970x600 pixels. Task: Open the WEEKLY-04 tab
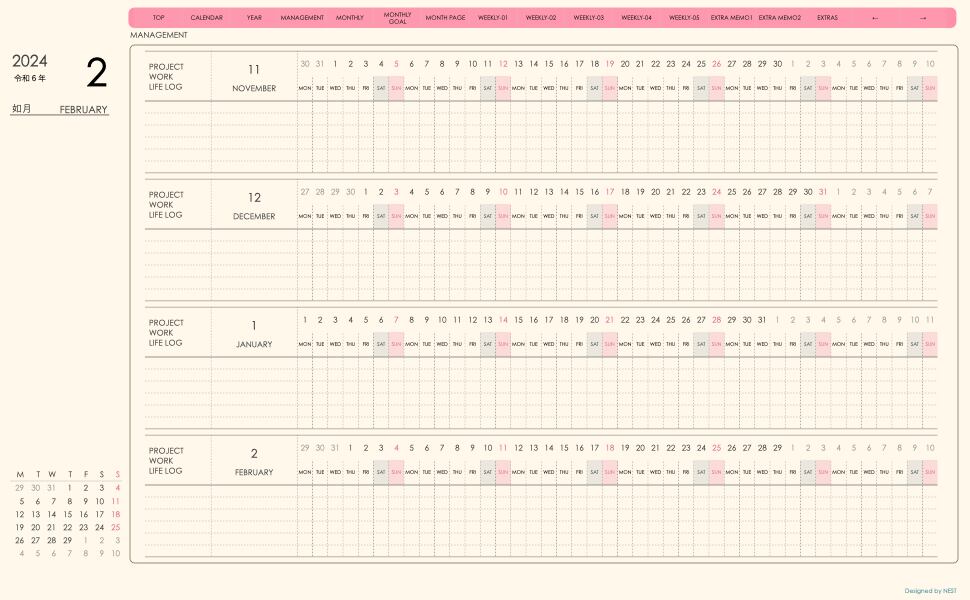[637, 18]
